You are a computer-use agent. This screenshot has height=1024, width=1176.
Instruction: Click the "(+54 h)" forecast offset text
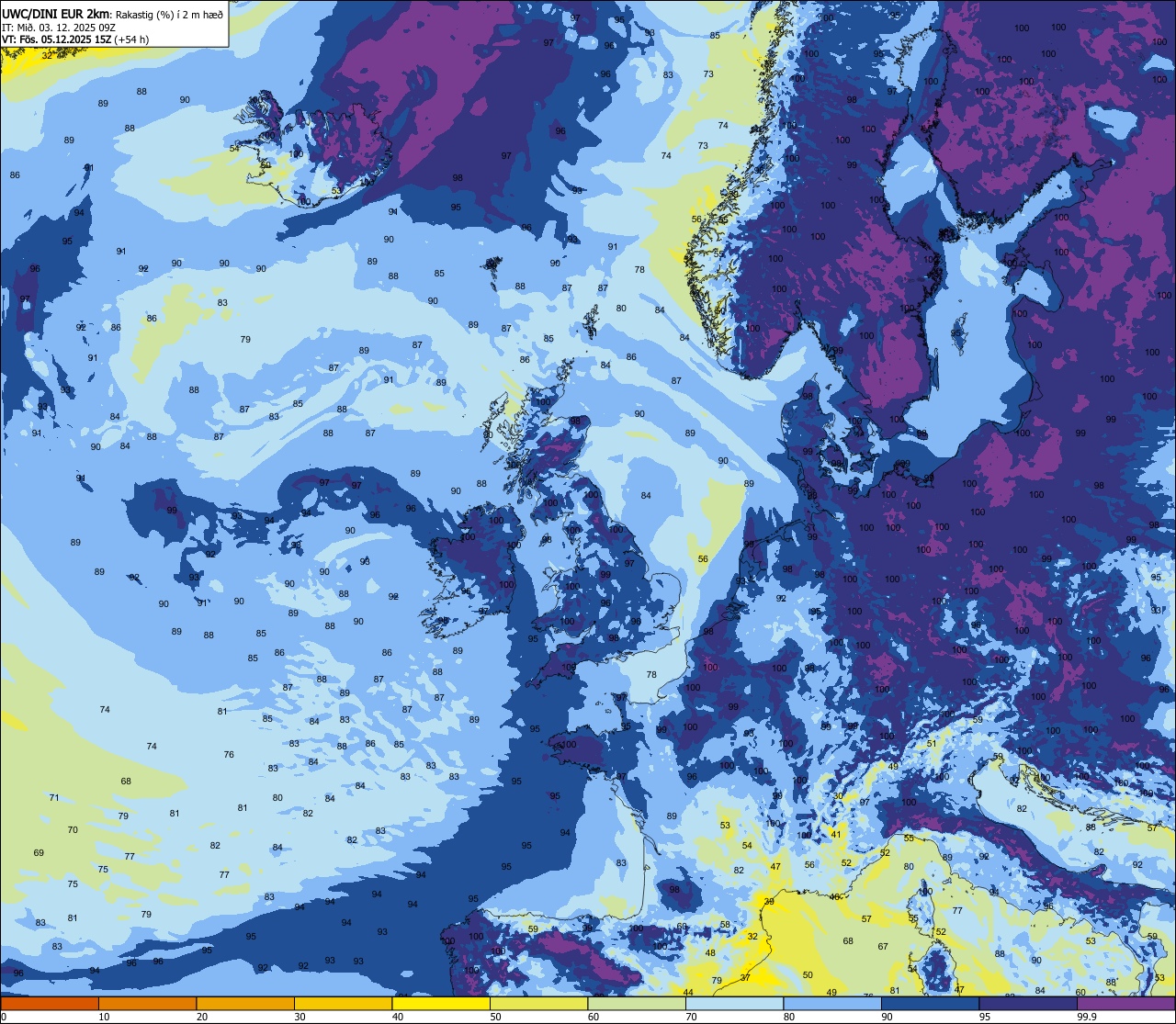132,39
